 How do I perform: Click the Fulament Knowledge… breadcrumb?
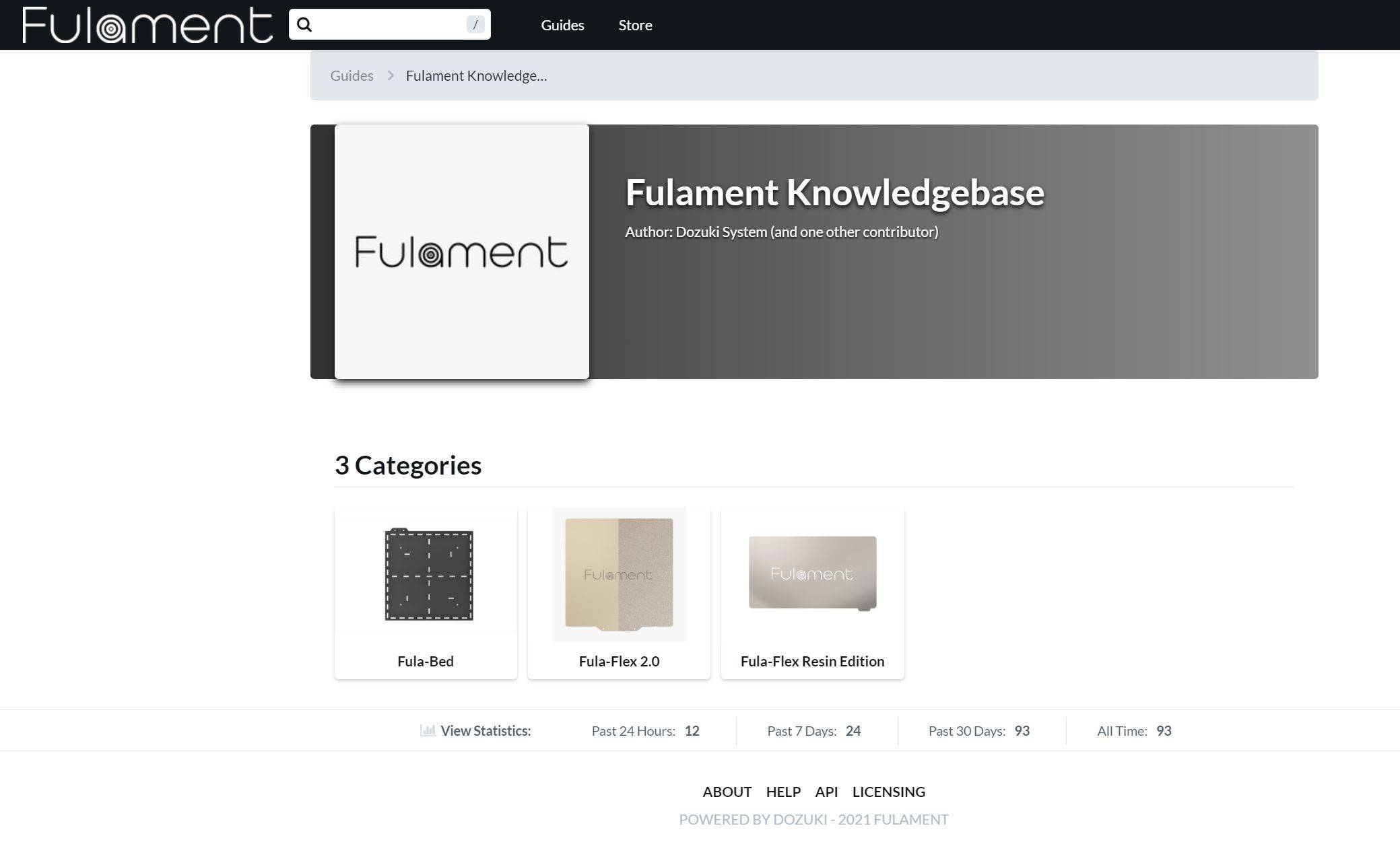[x=476, y=75]
